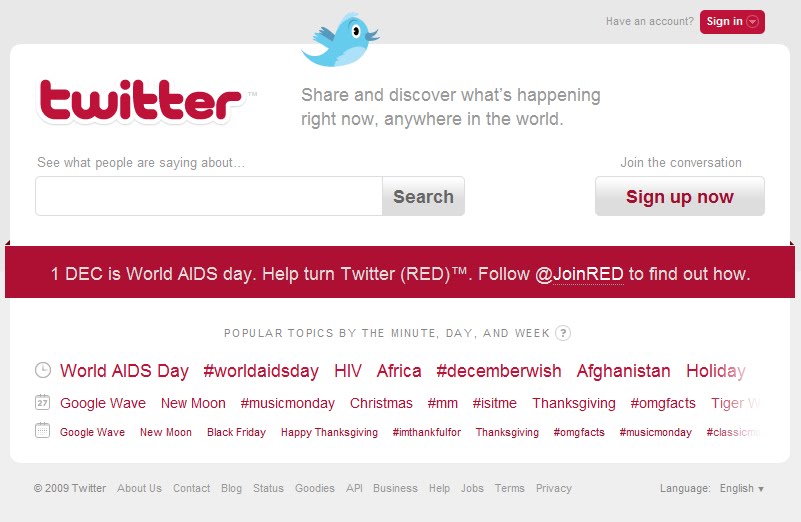Open the Privacy footer link
The image size is (801, 522).
[554, 489]
